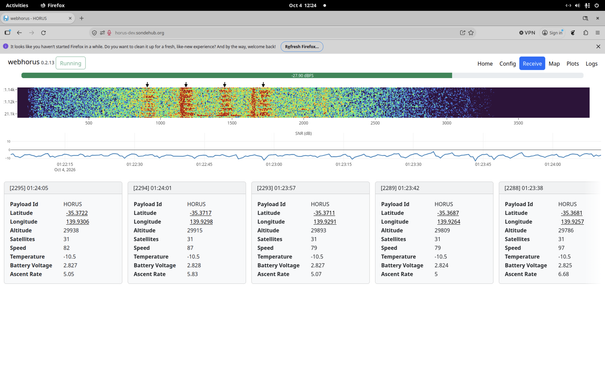Open the Plots tab
Image resolution: width=605 pixels, height=380 pixels.
click(x=573, y=64)
